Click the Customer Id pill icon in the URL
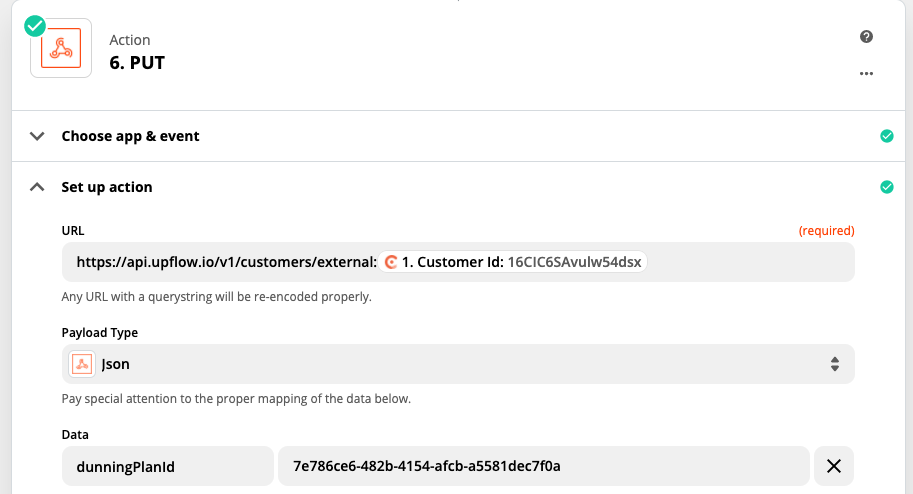Viewport: 913px width, 494px height. click(392, 262)
